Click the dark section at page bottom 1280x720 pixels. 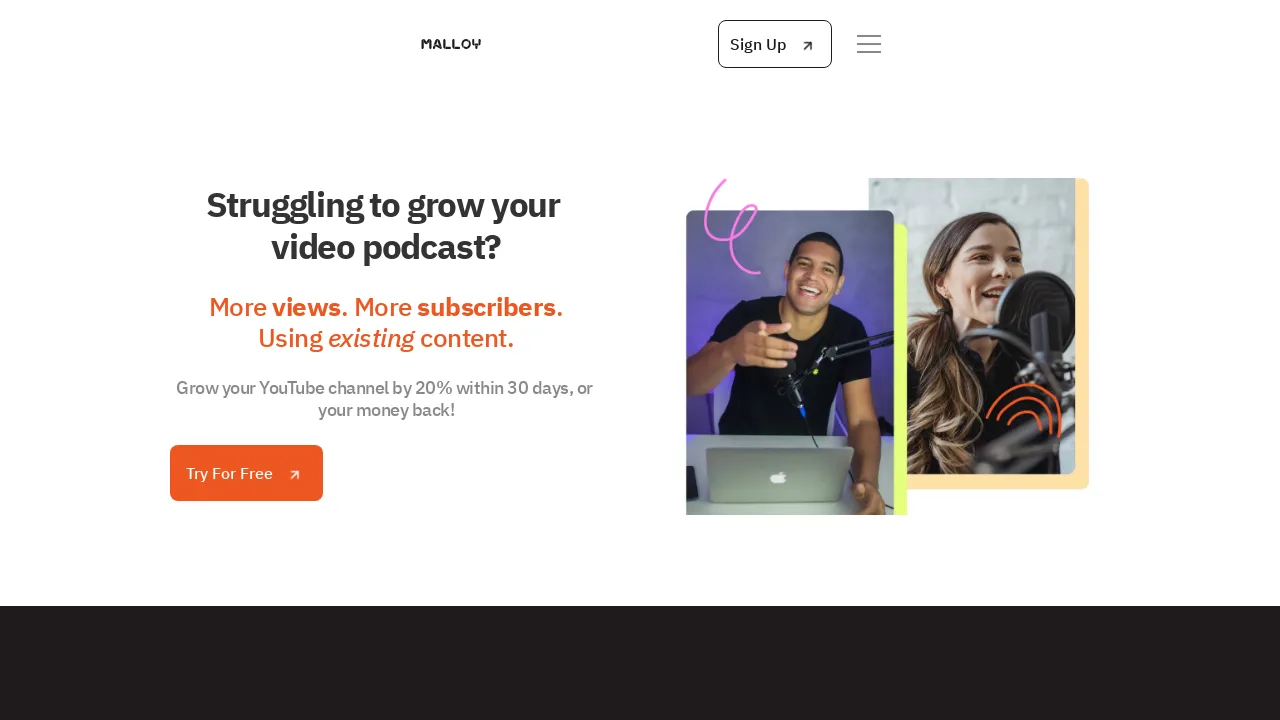click(640, 663)
